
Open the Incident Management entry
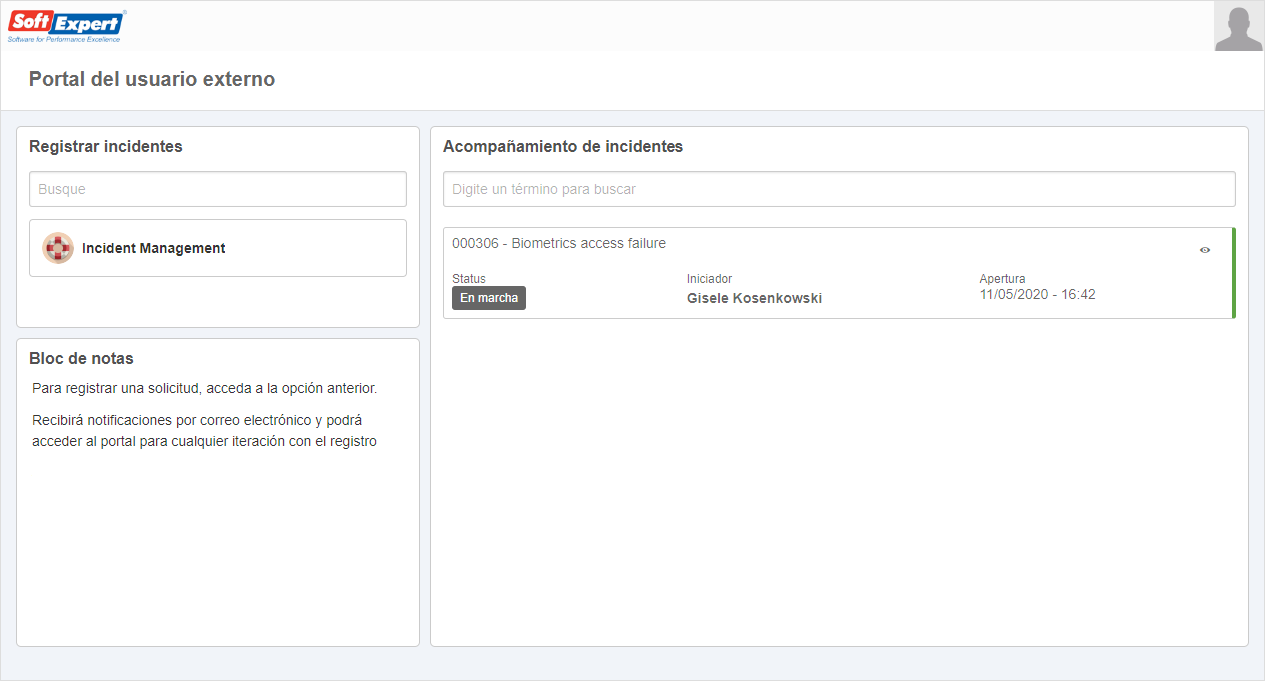pyautogui.click(x=218, y=248)
